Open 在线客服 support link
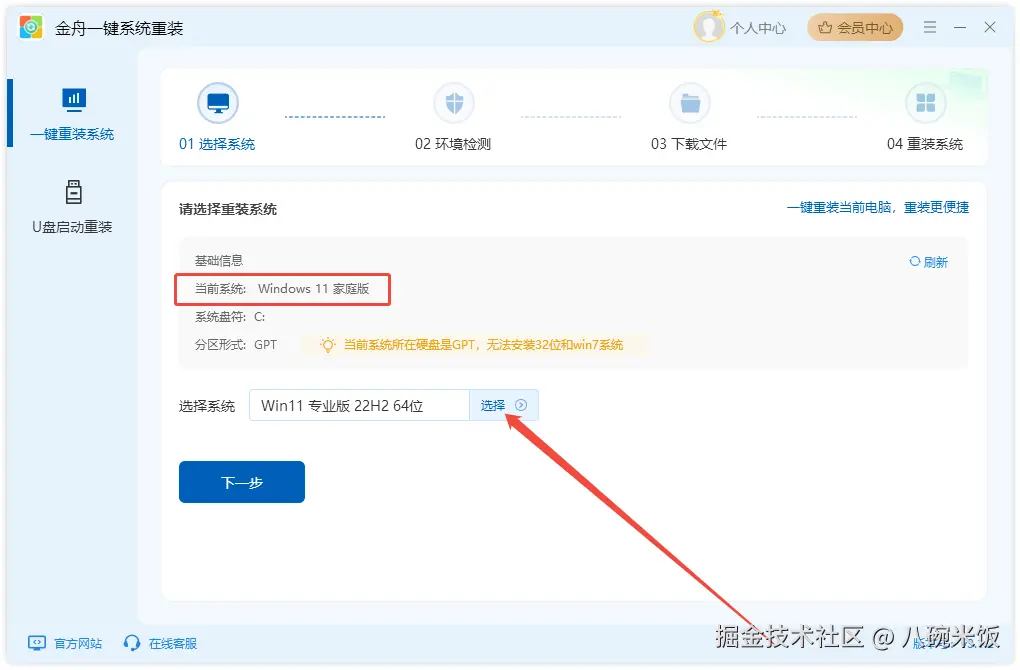 click(x=173, y=643)
